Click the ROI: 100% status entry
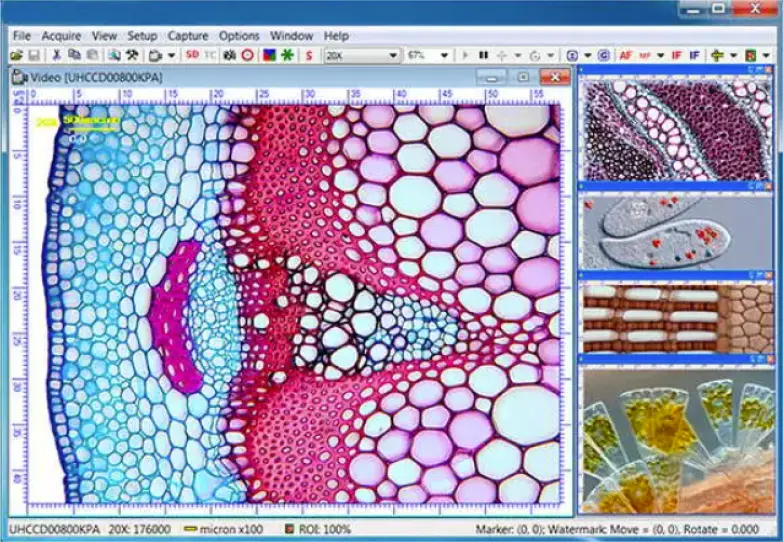 [318, 529]
